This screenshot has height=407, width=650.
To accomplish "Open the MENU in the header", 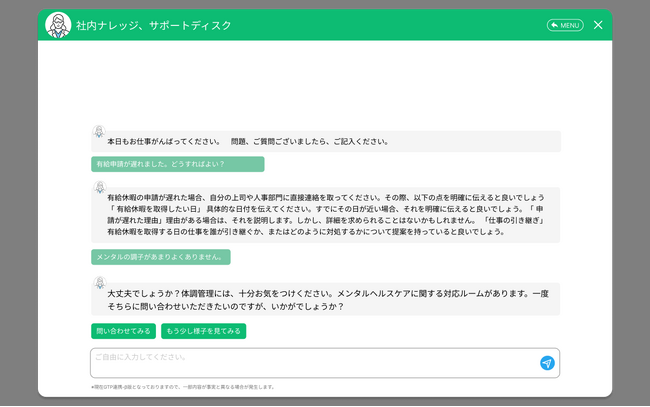I will [x=565, y=25].
